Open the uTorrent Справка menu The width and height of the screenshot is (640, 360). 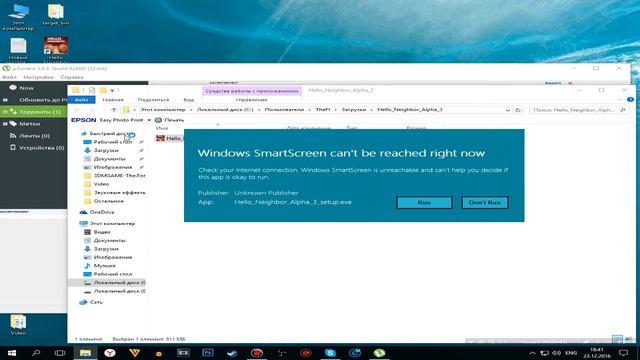tap(72, 77)
